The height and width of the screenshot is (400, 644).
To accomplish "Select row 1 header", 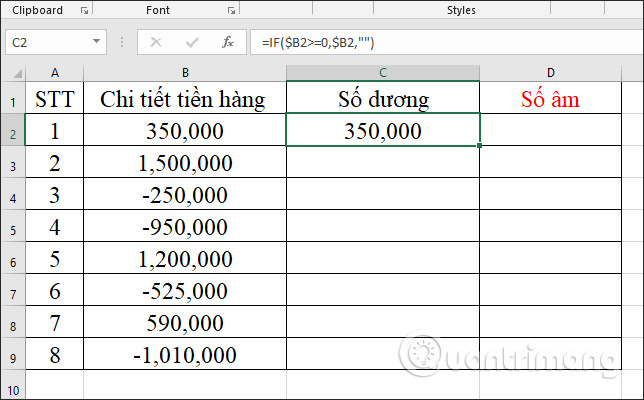I will click(x=13, y=98).
